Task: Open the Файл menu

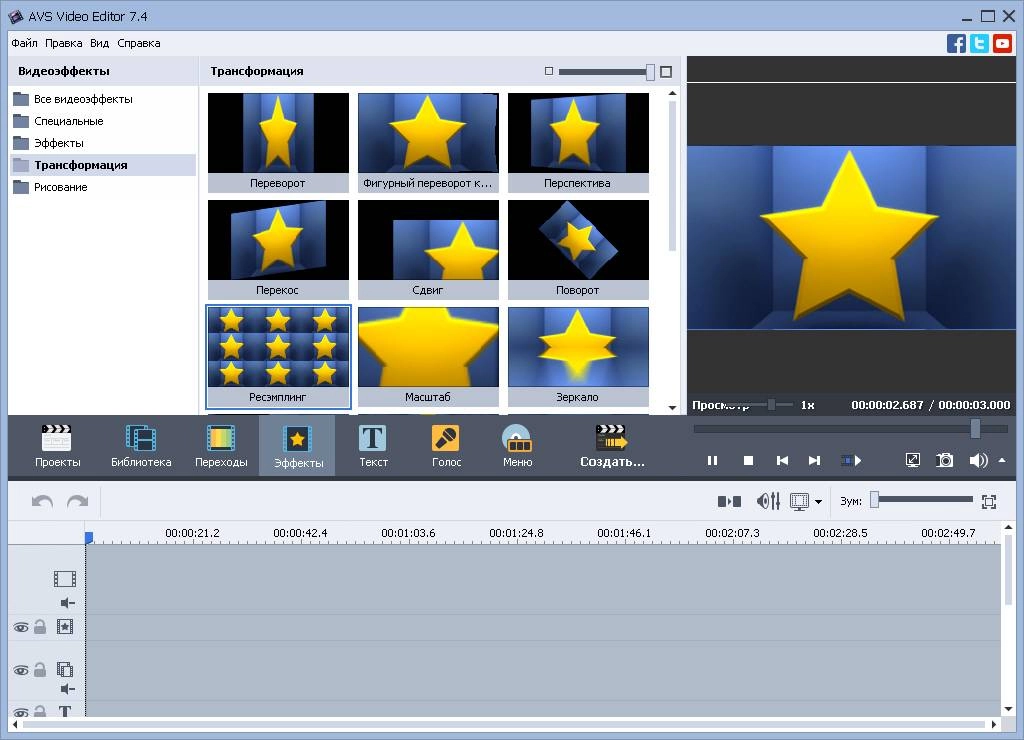Action: [x=24, y=43]
